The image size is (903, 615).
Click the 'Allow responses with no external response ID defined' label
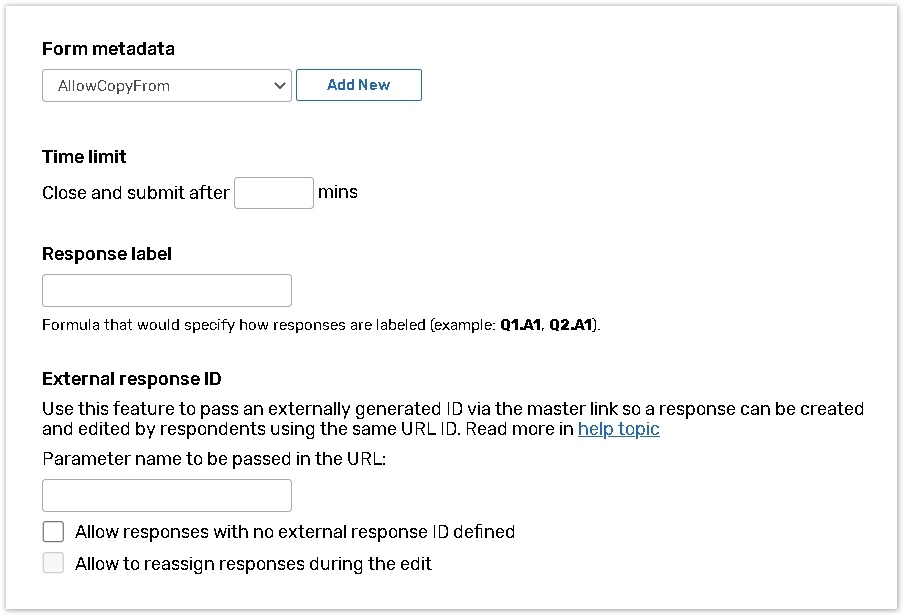[295, 532]
